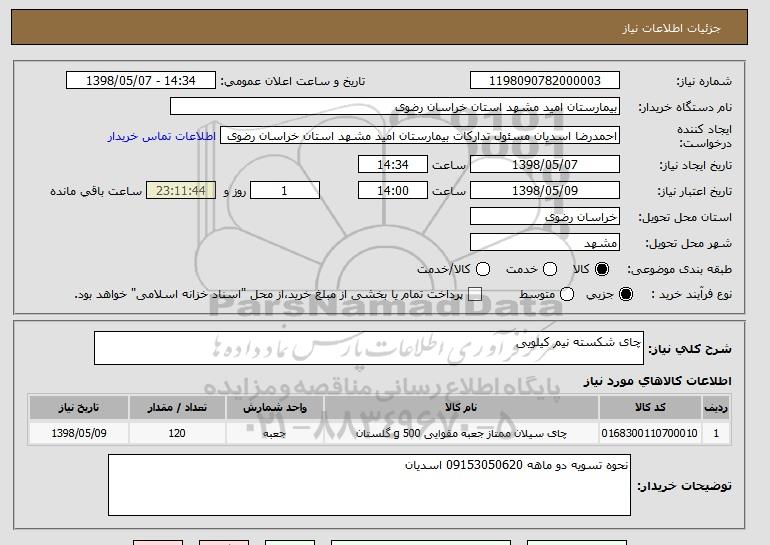Choose the متوسط purchase type radio

(567, 294)
